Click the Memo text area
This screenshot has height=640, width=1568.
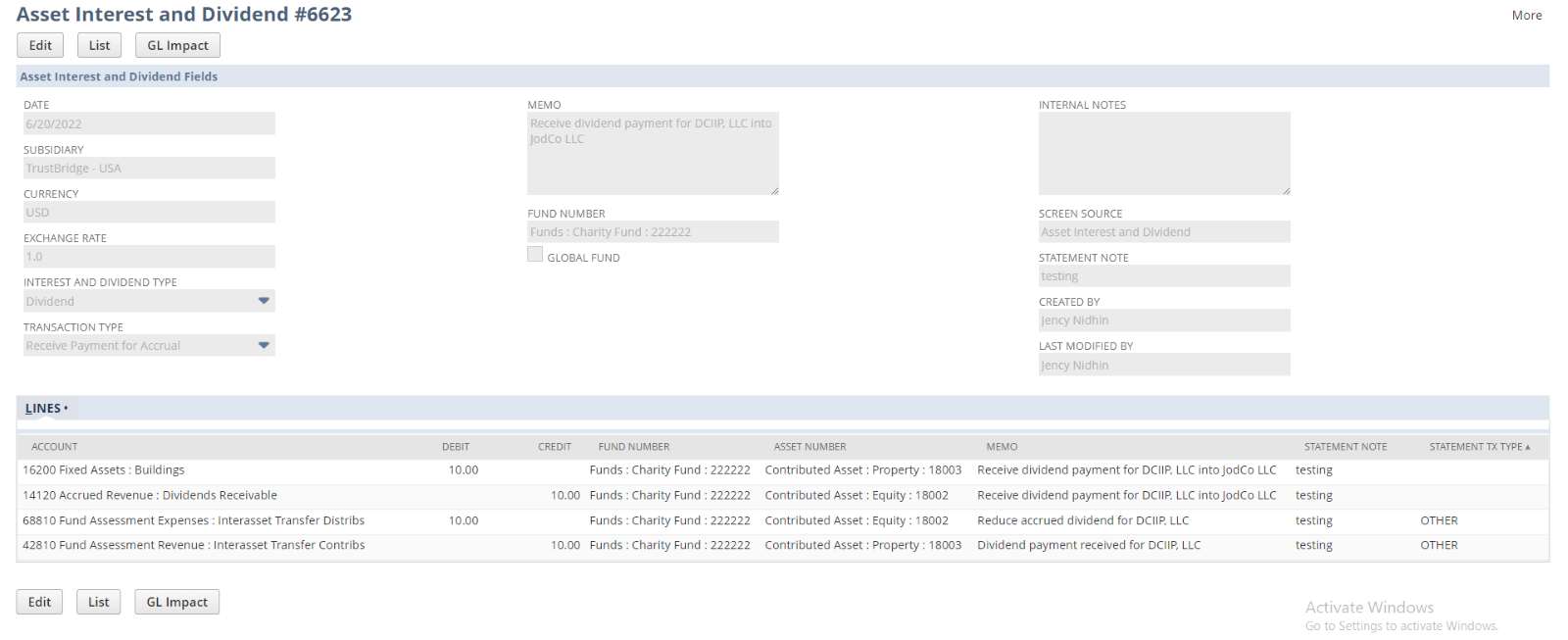[x=653, y=153]
